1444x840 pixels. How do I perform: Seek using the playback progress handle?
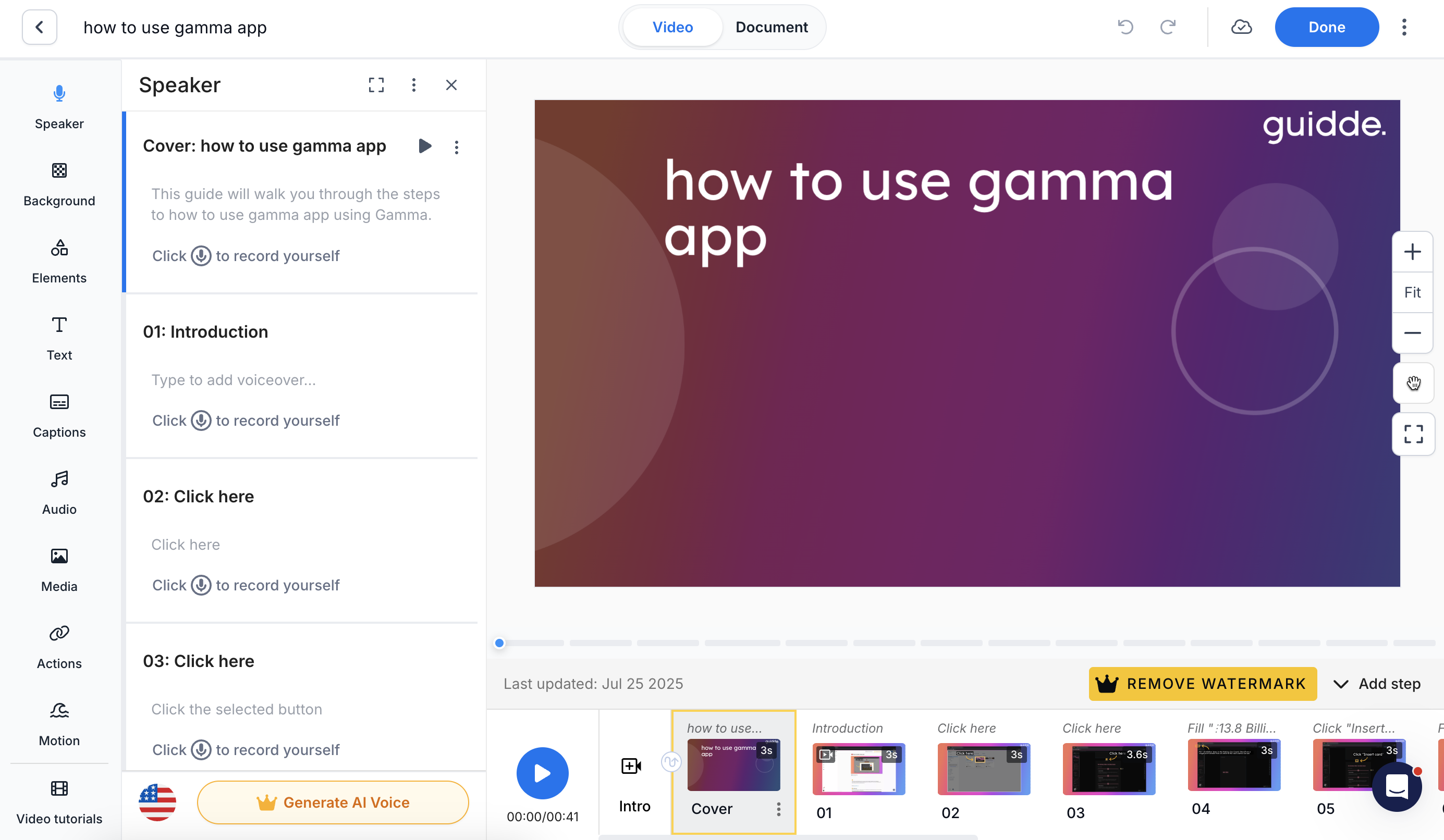coord(499,643)
